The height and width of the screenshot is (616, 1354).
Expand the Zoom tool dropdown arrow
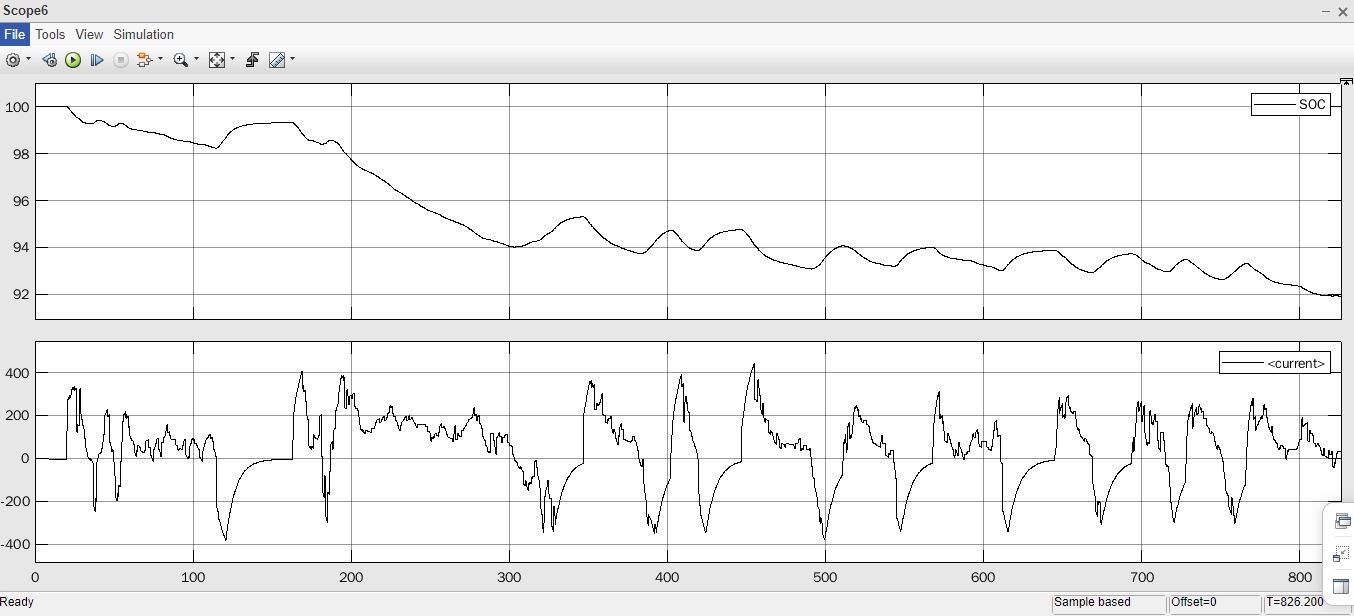click(x=195, y=60)
